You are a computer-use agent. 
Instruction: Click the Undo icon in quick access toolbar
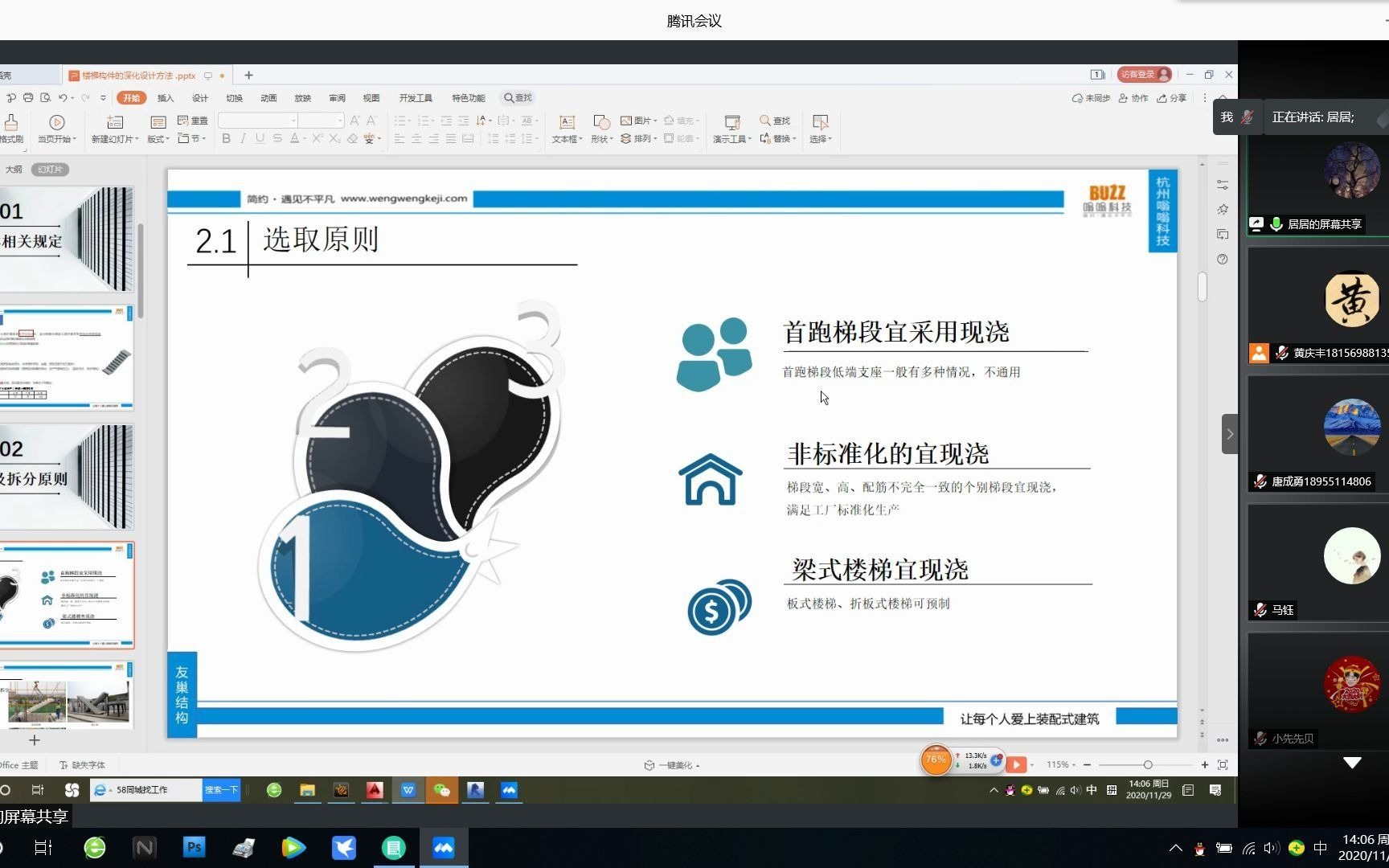63,98
